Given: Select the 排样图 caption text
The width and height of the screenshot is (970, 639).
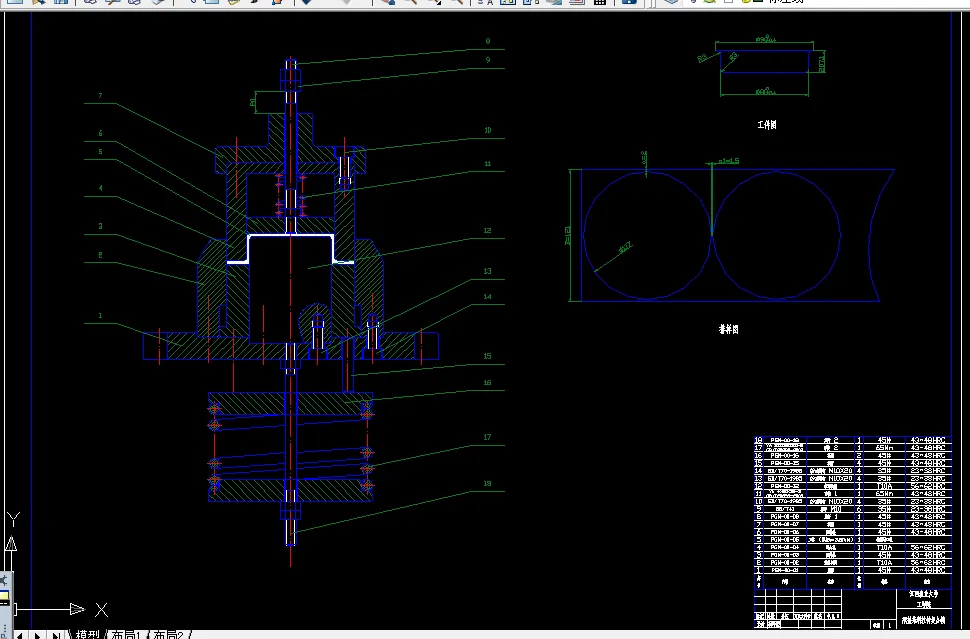Looking at the screenshot, I should tap(728, 329).
